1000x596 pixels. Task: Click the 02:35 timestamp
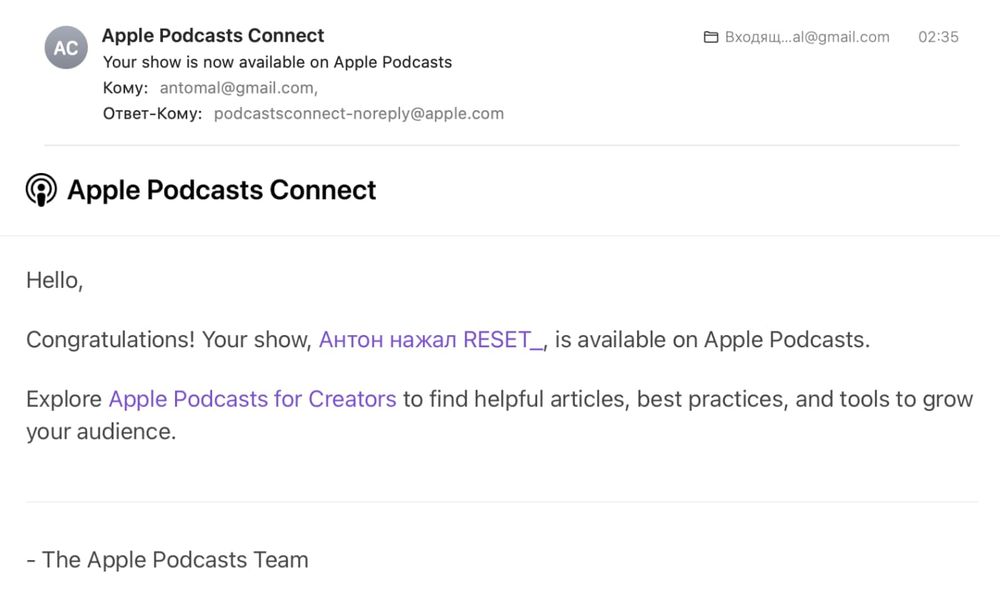click(938, 37)
